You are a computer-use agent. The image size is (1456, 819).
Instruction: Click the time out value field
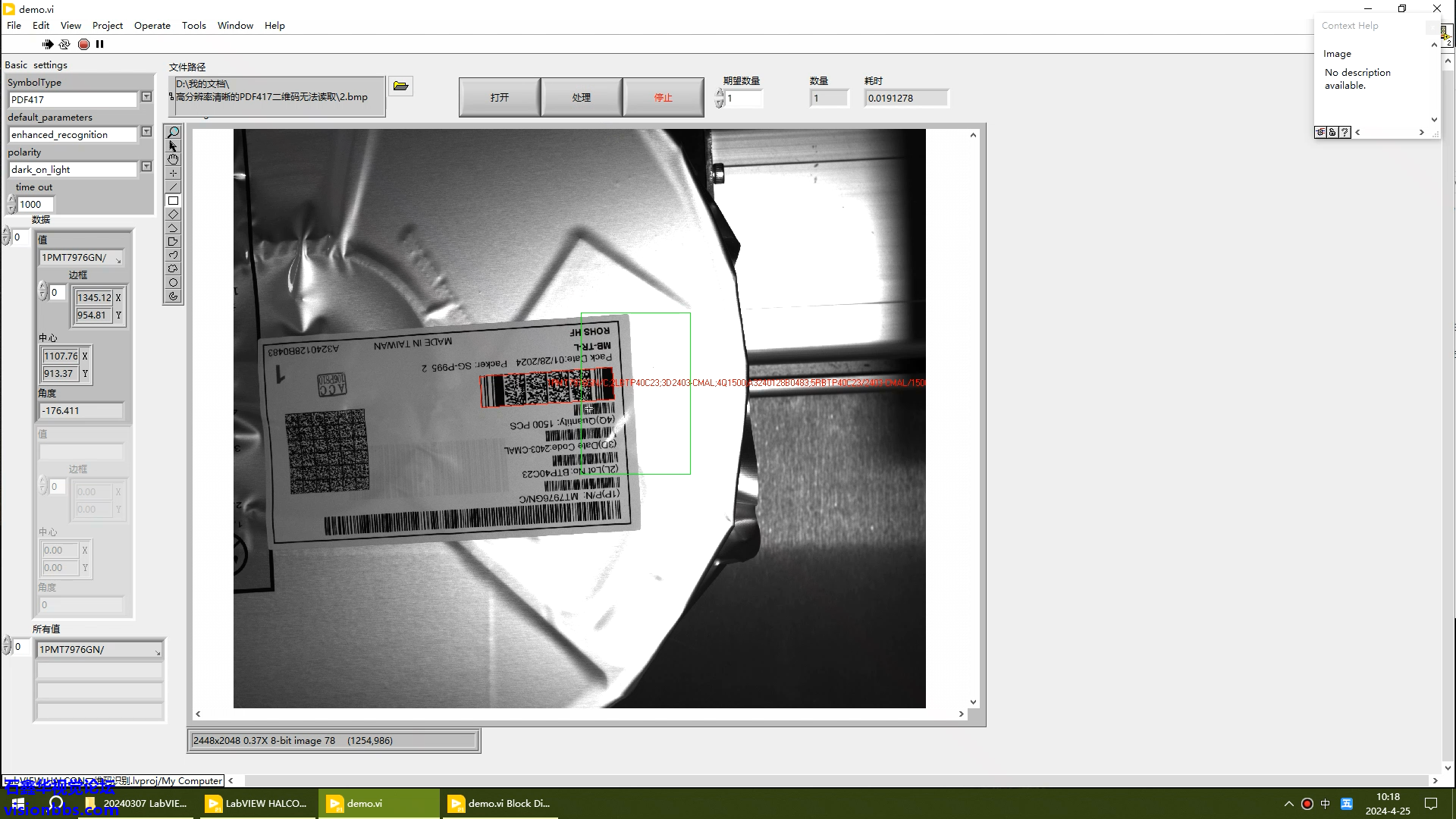35,204
